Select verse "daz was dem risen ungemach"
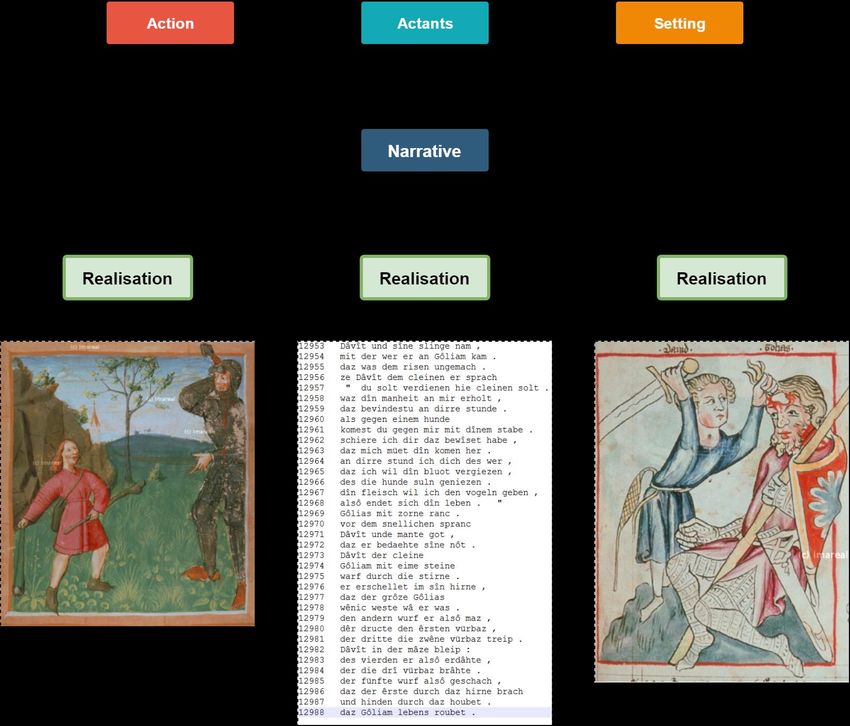850x726 pixels. point(413,367)
